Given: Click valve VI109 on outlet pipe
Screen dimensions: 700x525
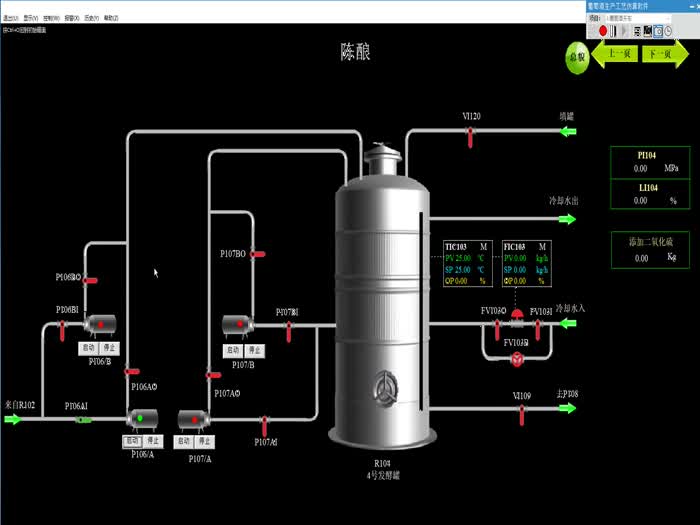Looking at the screenshot, I should (x=521, y=414).
